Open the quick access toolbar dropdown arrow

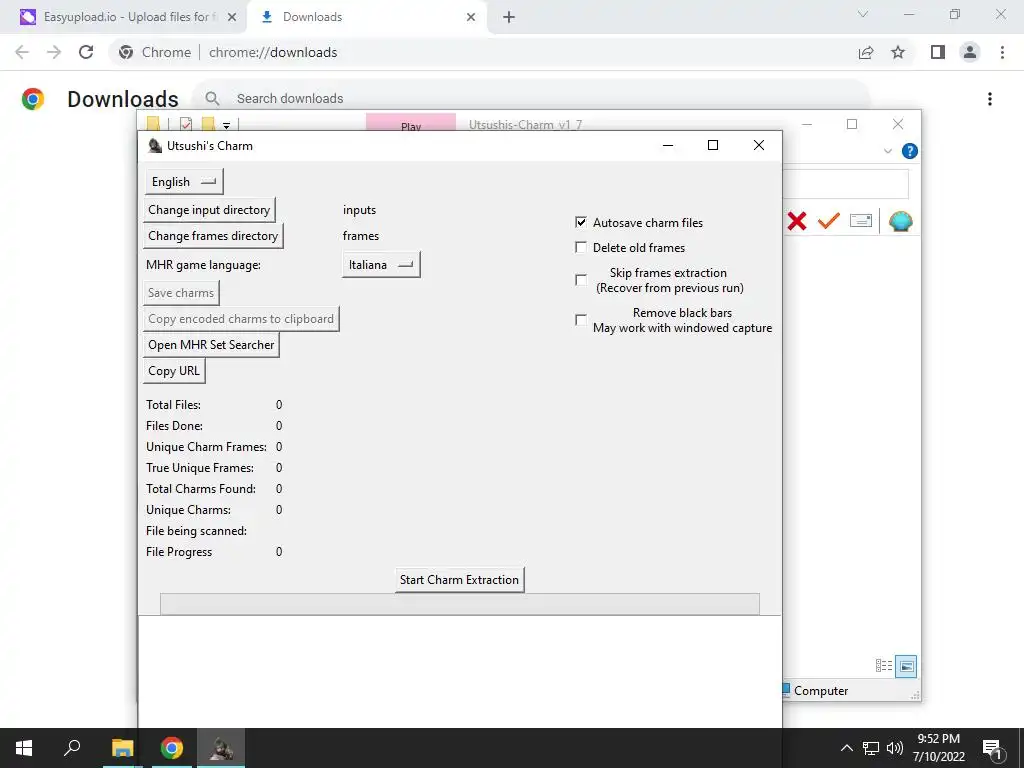coord(227,125)
